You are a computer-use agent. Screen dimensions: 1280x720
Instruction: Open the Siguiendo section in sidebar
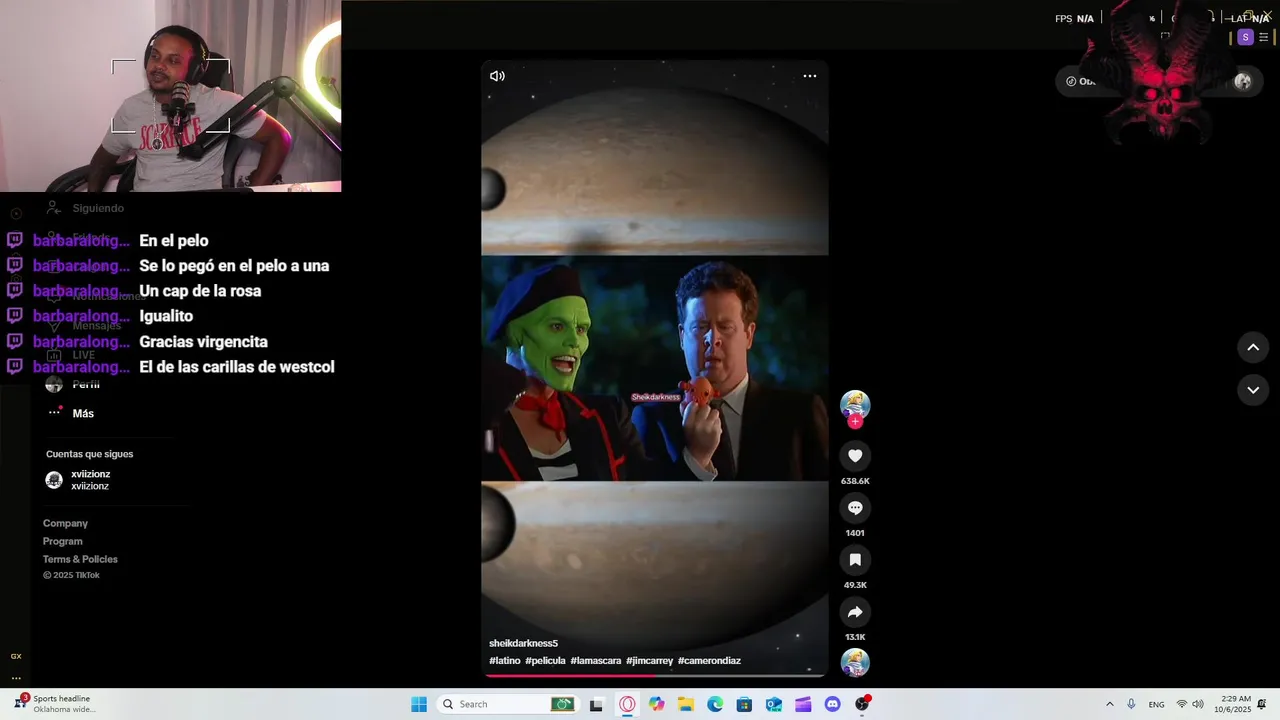coord(86,208)
